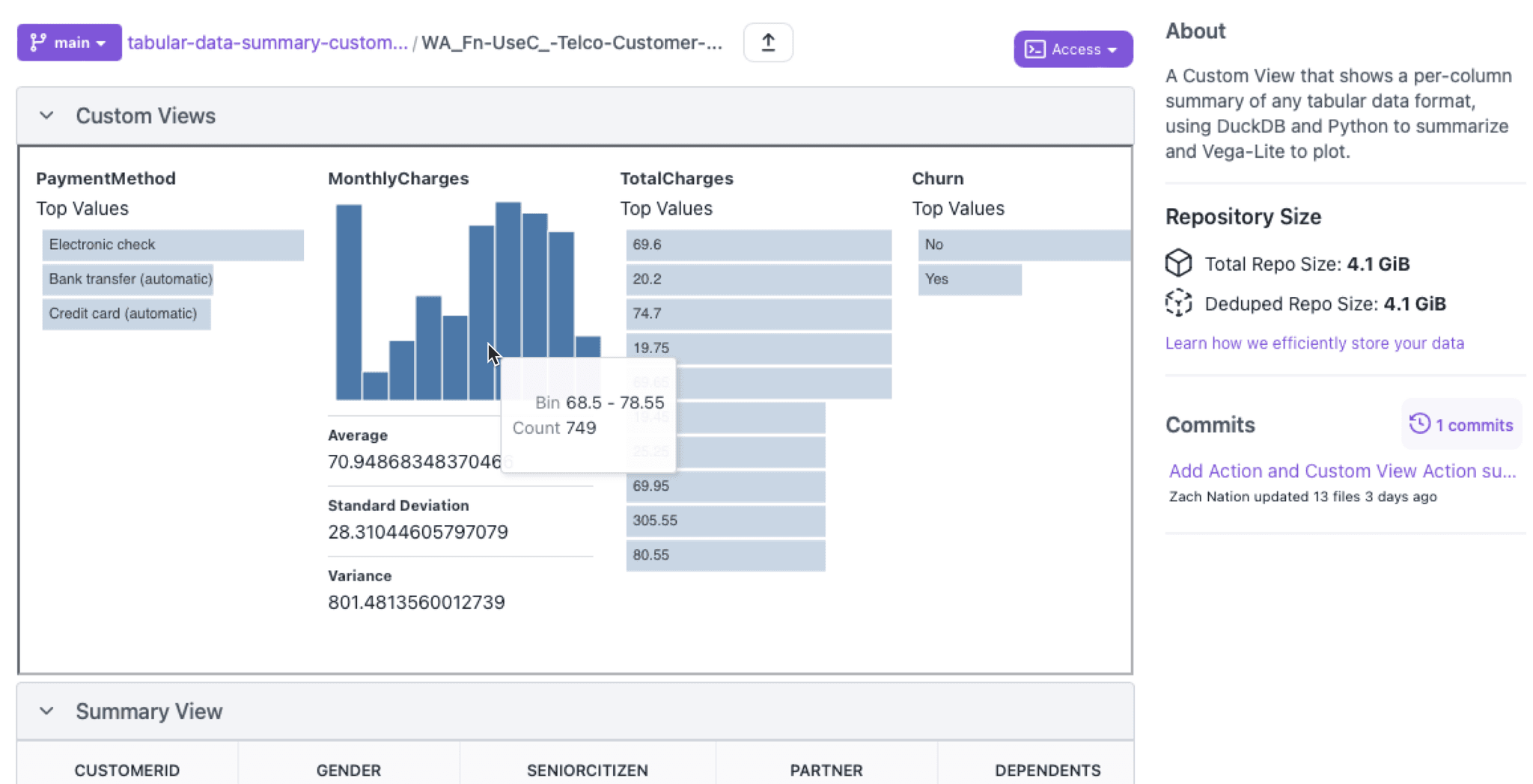Image resolution: width=1533 pixels, height=784 pixels.
Task: Open the Telco-Customer file breadcrumb
Action: (x=571, y=43)
